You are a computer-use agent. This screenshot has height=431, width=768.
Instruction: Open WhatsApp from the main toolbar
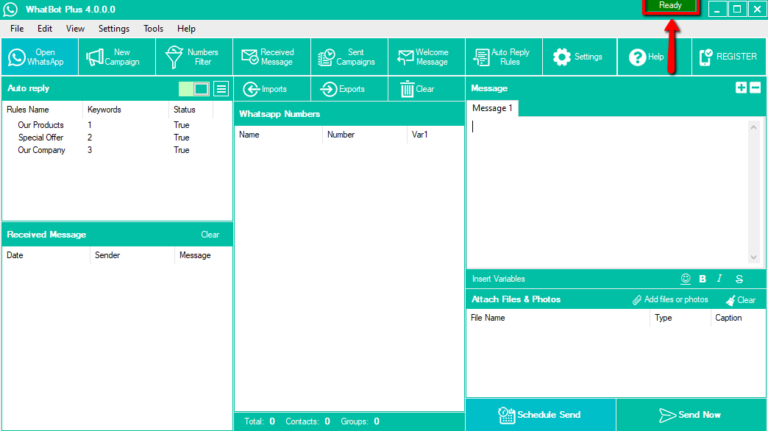click(39, 57)
